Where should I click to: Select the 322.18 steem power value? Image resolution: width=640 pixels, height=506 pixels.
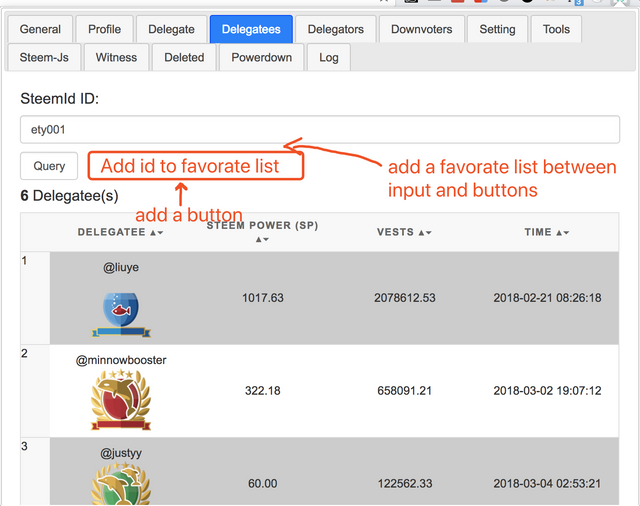pos(262,391)
